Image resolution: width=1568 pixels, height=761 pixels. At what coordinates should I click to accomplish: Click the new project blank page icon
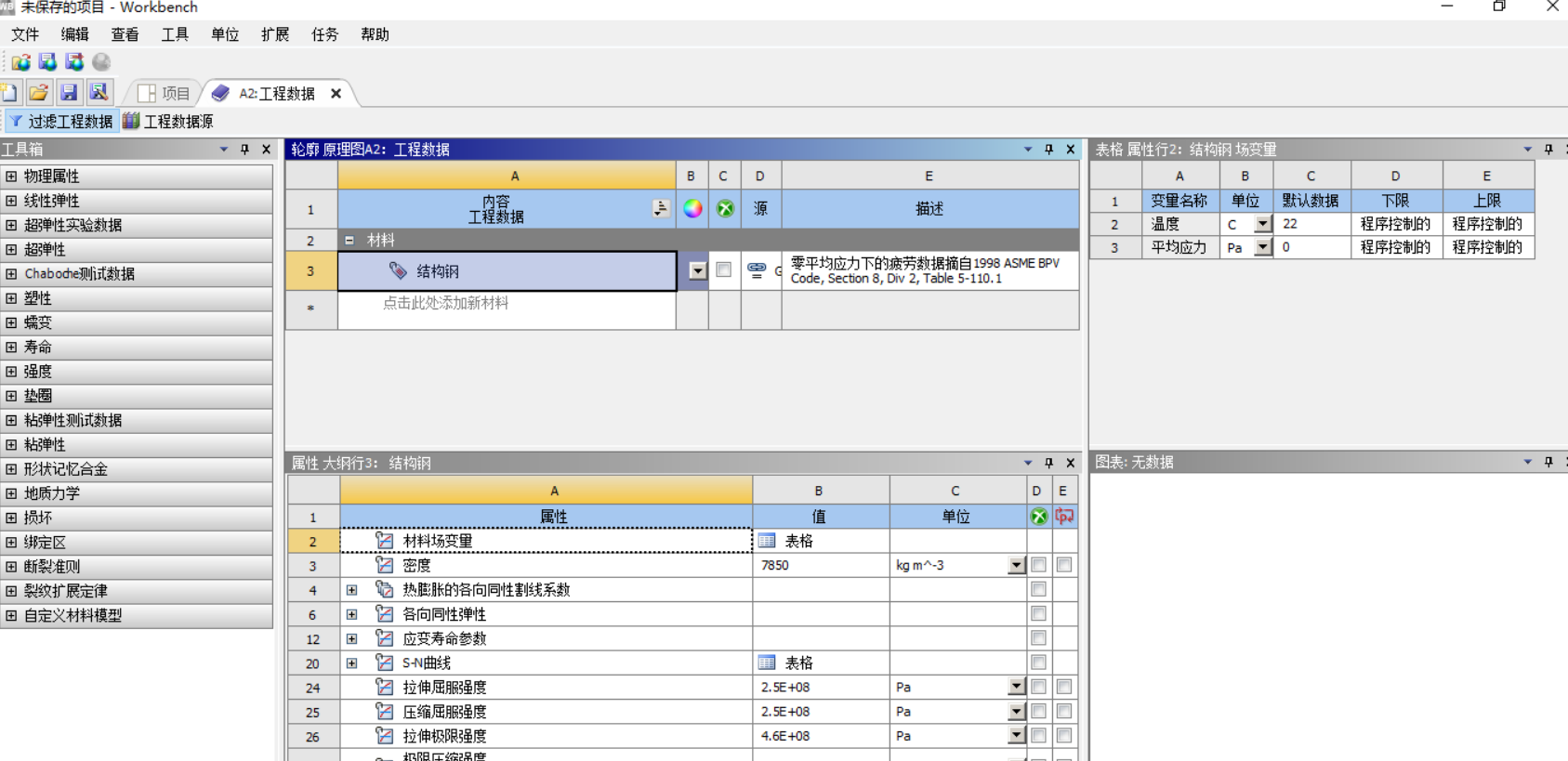tap(9, 92)
